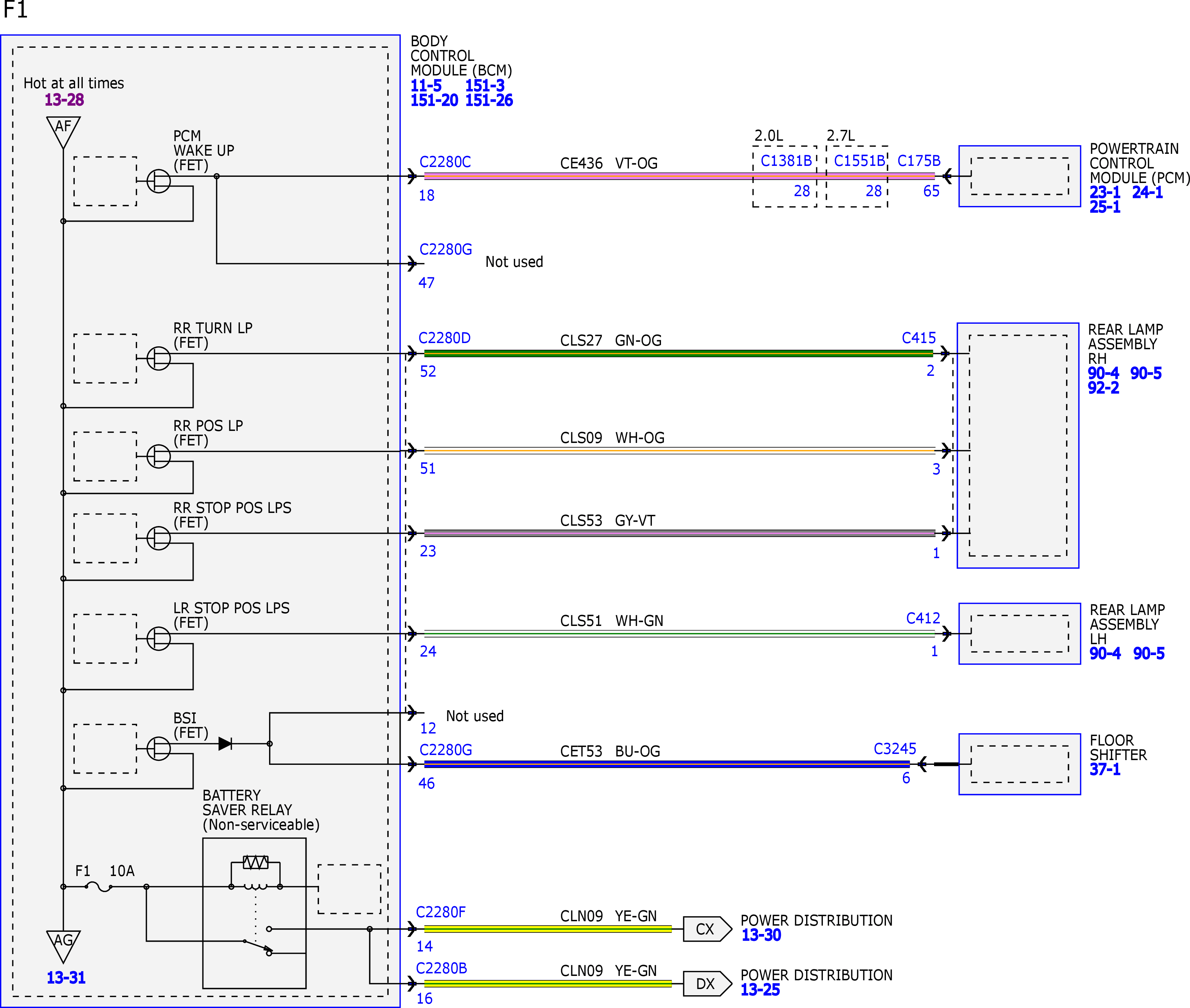The image size is (1190, 1008).
Task: Select connector label C2280F
Action: tap(441, 912)
